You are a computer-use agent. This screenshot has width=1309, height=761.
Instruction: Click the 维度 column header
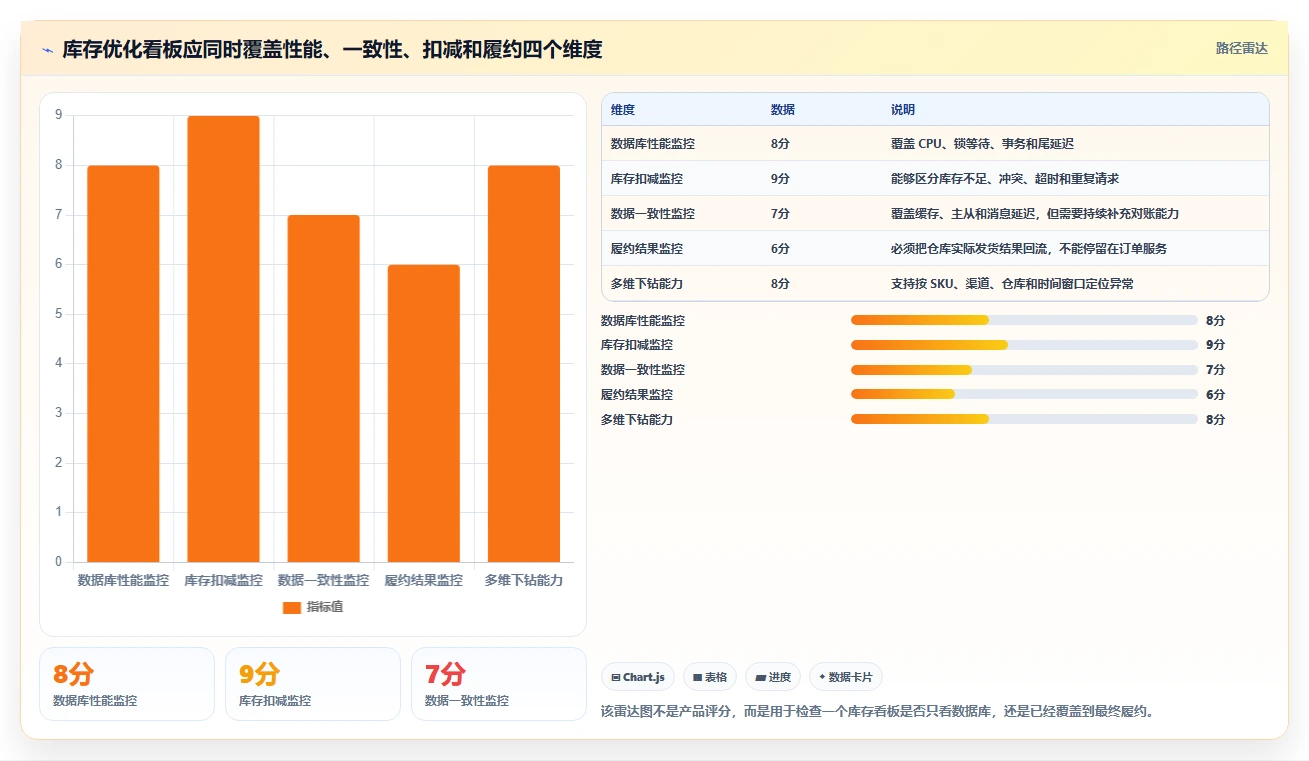click(x=622, y=110)
